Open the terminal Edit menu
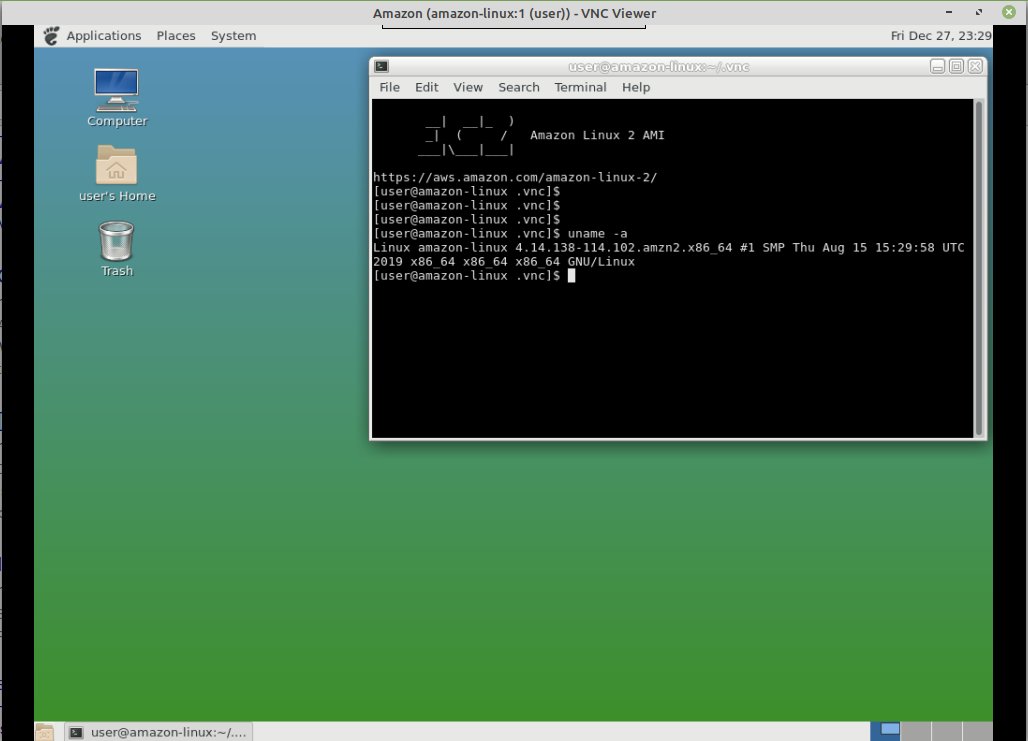Image resolution: width=1028 pixels, height=741 pixels. (x=426, y=87)
